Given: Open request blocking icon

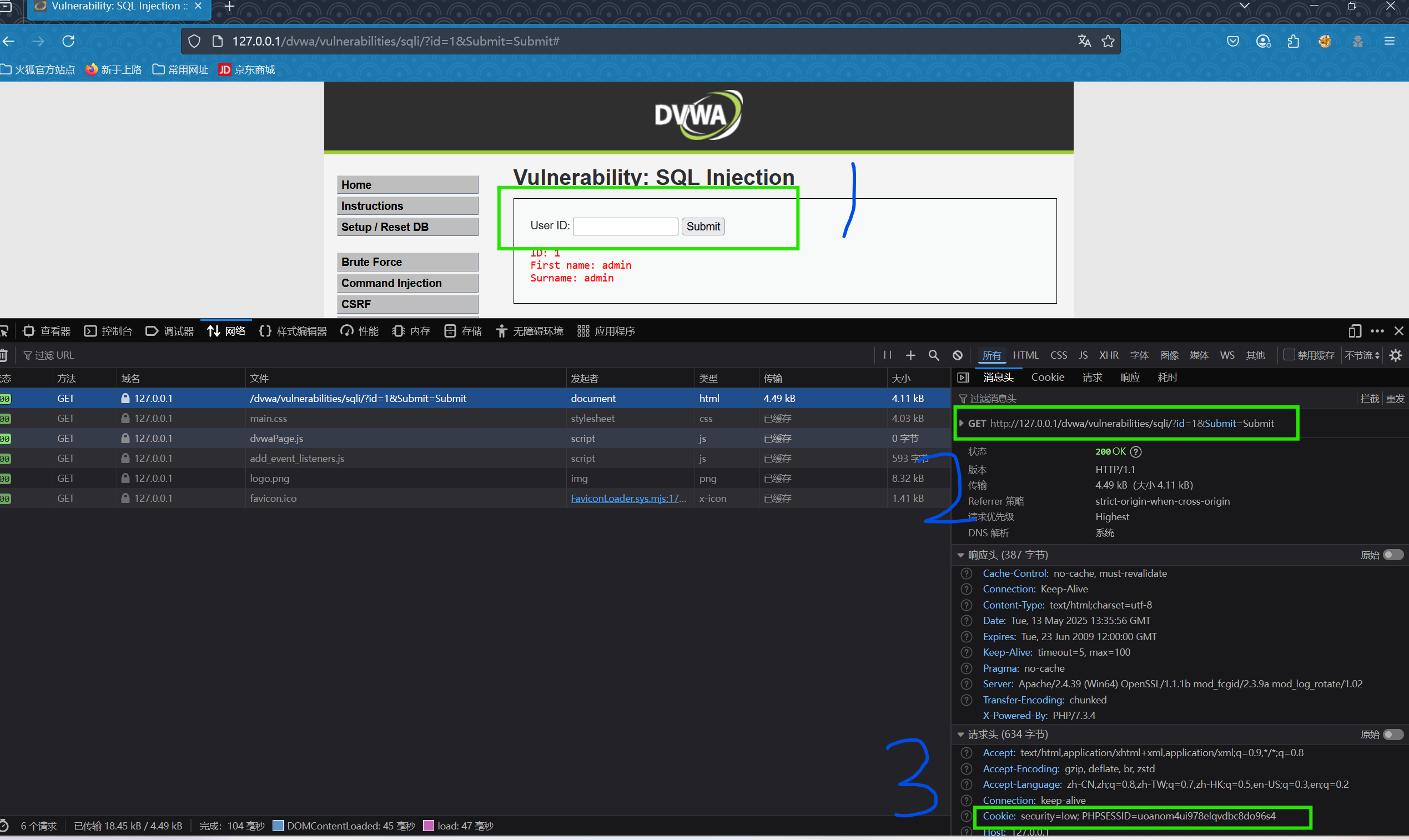Looking at the screenshot, I should [x=958, y=355].
